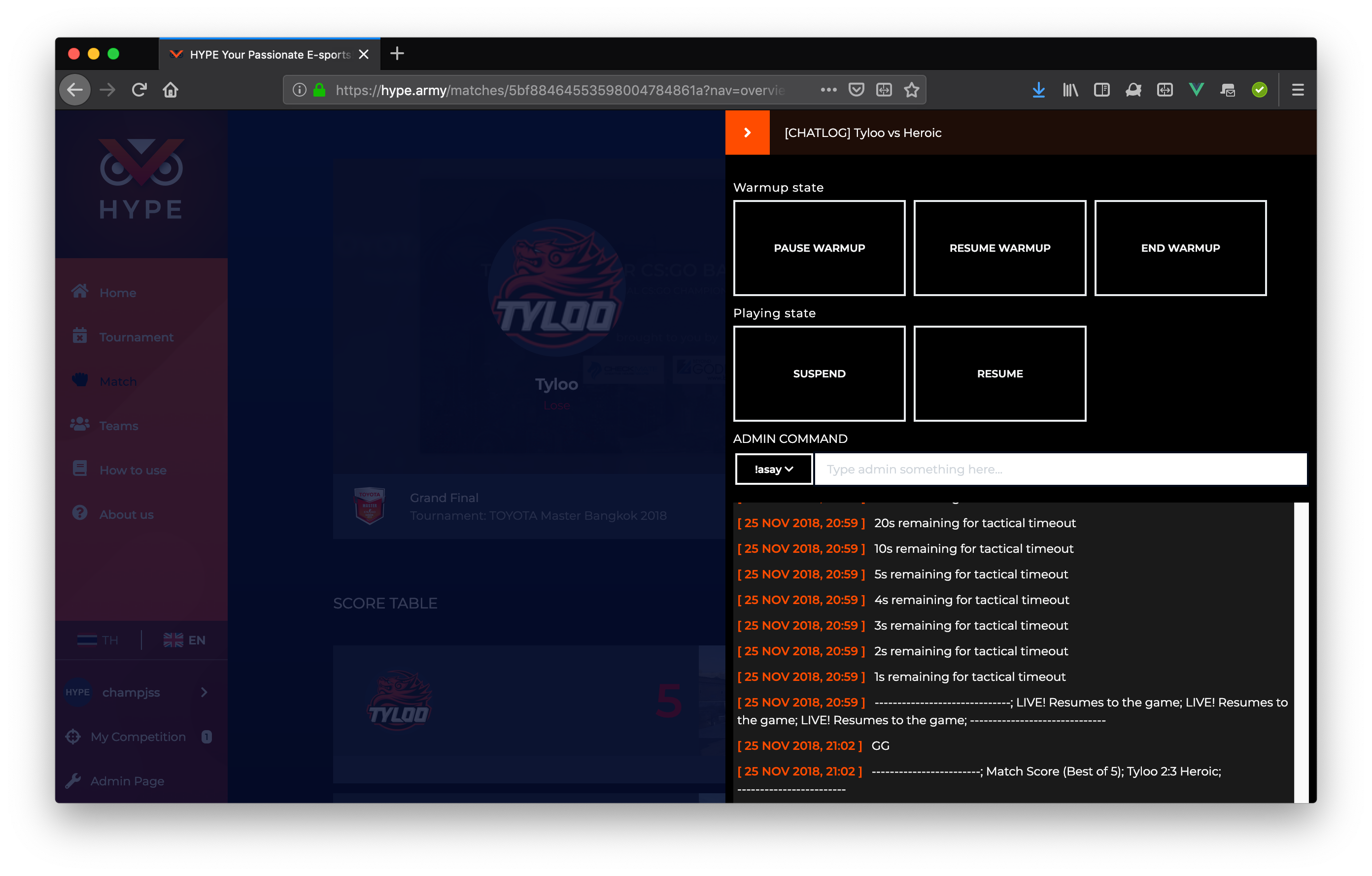Viewport: 1372px width, 876px height.
Task: Click '1s remaining for tactical timeout' entry
Action: click(970, 676)
